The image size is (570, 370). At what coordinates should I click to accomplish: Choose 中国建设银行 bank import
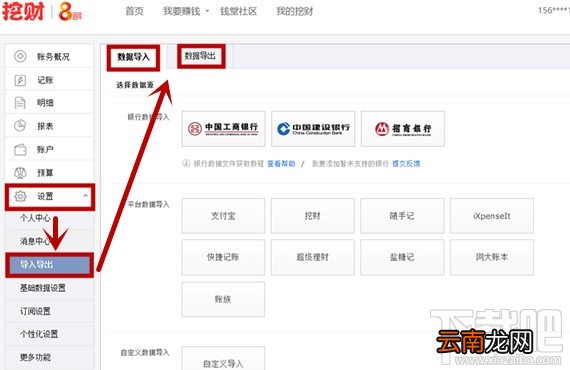(x=313, y=129)
